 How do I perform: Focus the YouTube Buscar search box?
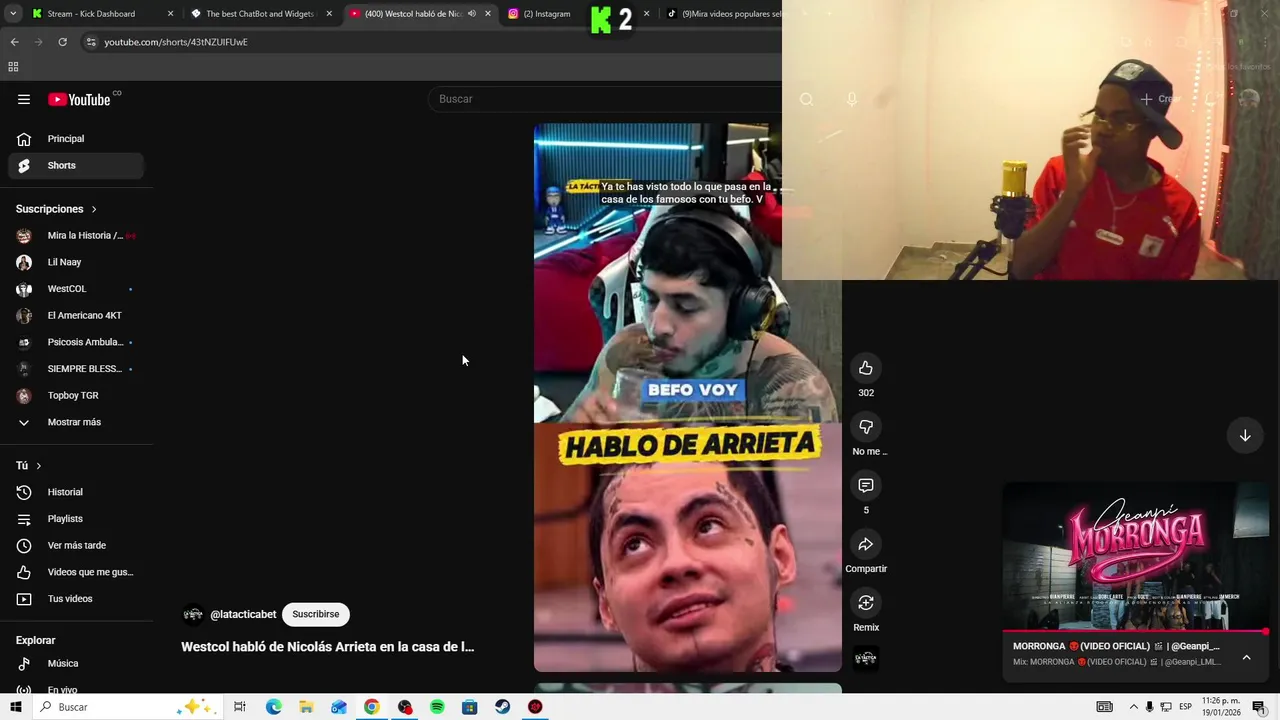click(605, 99)
